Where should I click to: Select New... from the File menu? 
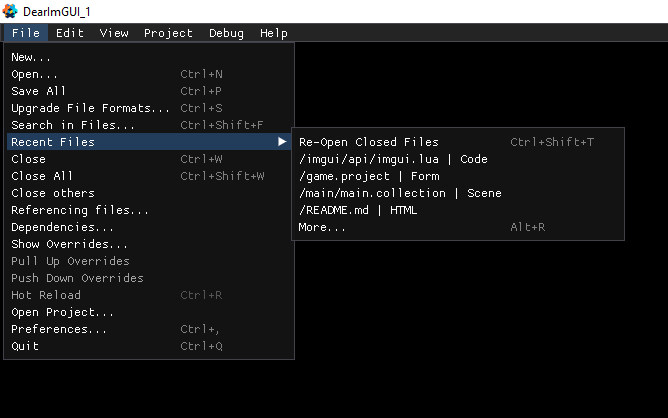click(31, 57)
